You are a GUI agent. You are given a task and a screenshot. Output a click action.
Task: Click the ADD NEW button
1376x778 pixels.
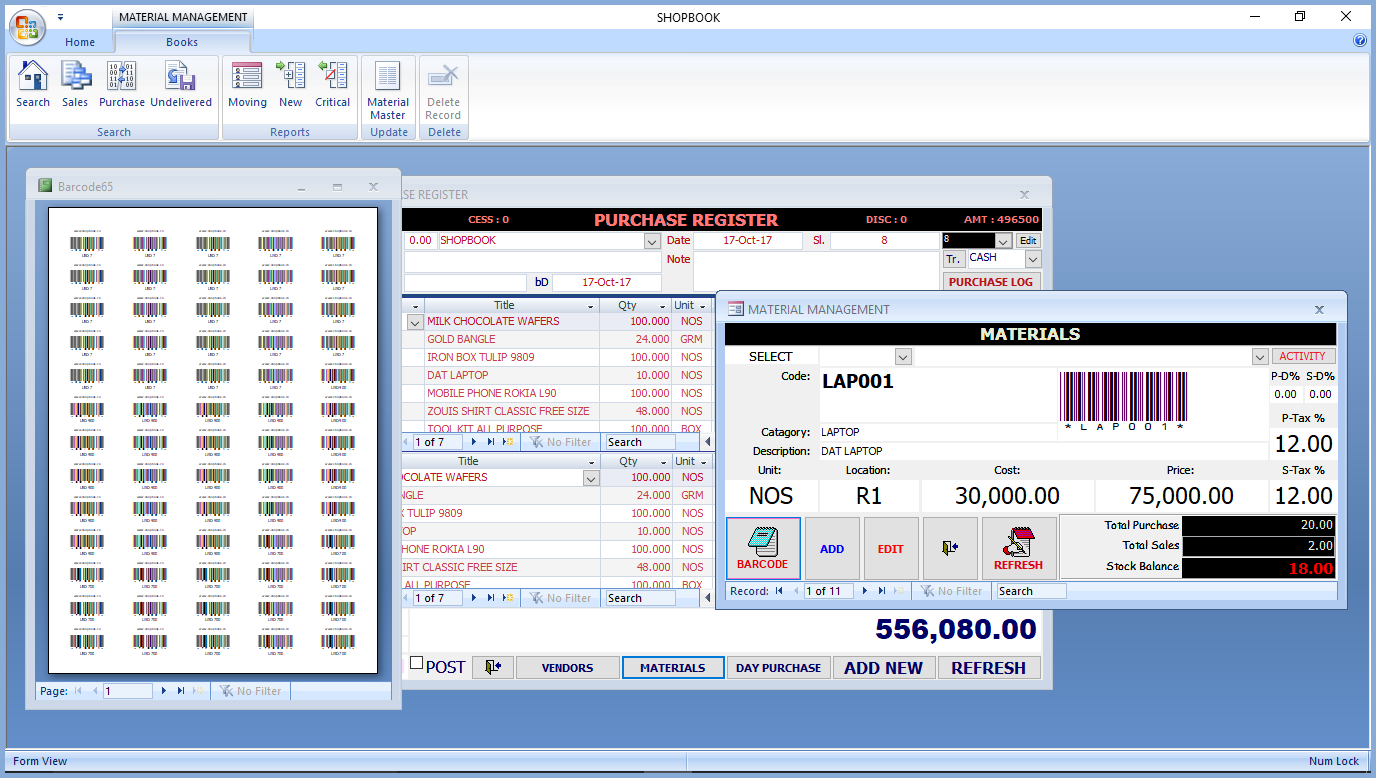[x=884, y=667]
